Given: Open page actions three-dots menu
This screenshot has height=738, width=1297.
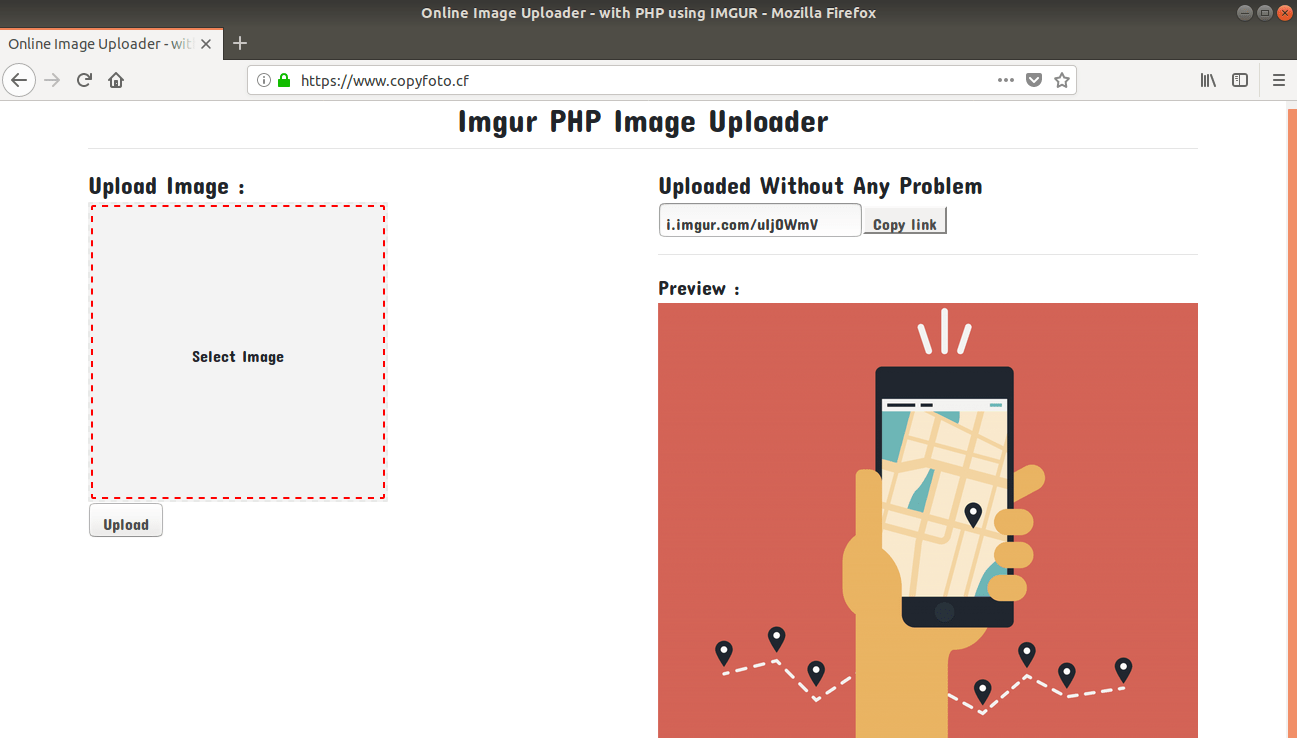Looking at the screenshot, I should point(1006,80).
